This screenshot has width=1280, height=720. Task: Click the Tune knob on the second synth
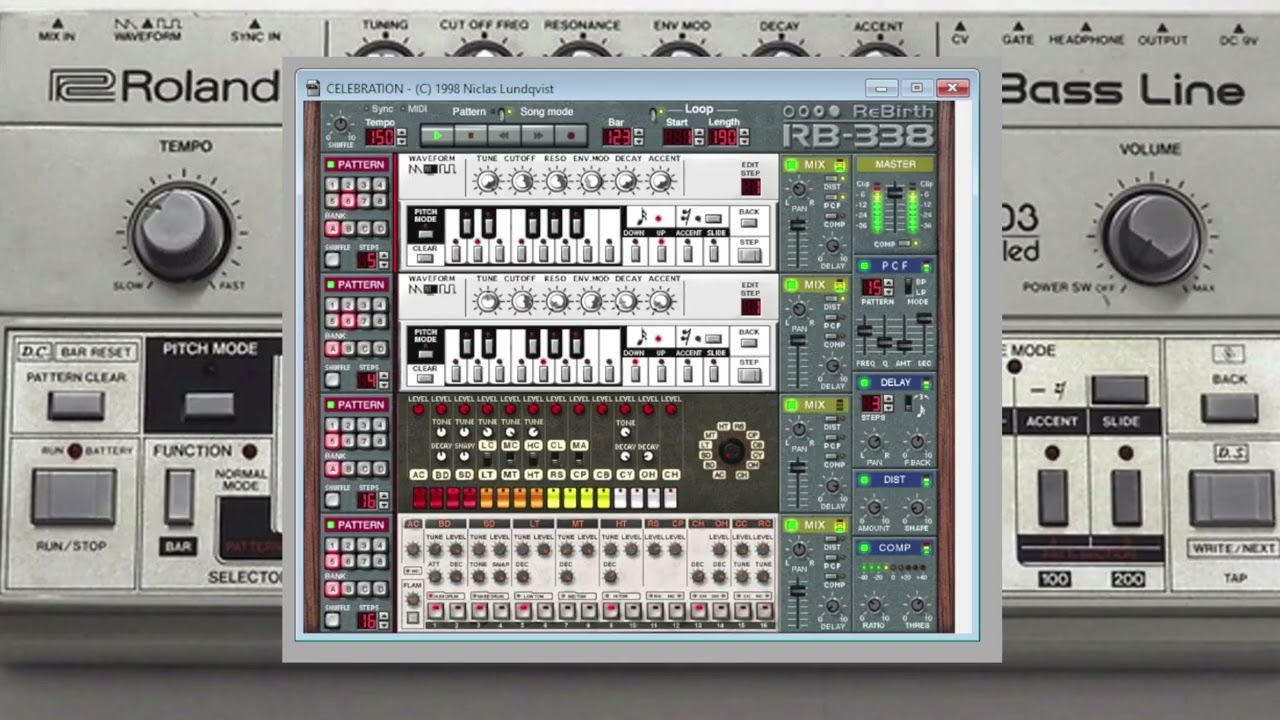tap(487, 301)
